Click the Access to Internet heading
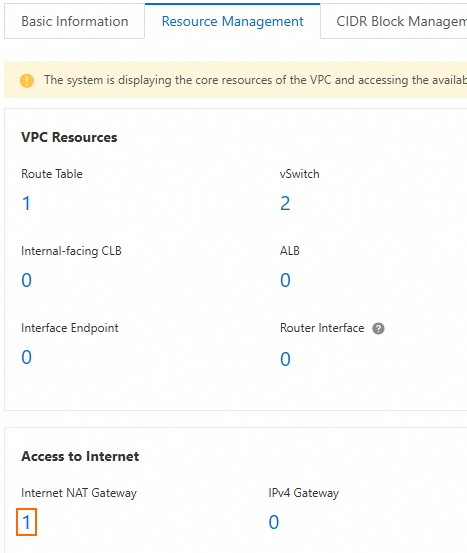 click(x=80, y=456)
